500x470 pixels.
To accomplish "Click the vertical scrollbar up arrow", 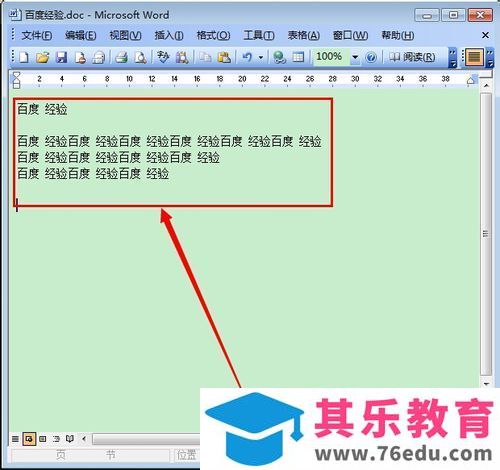I will (486, 86).
